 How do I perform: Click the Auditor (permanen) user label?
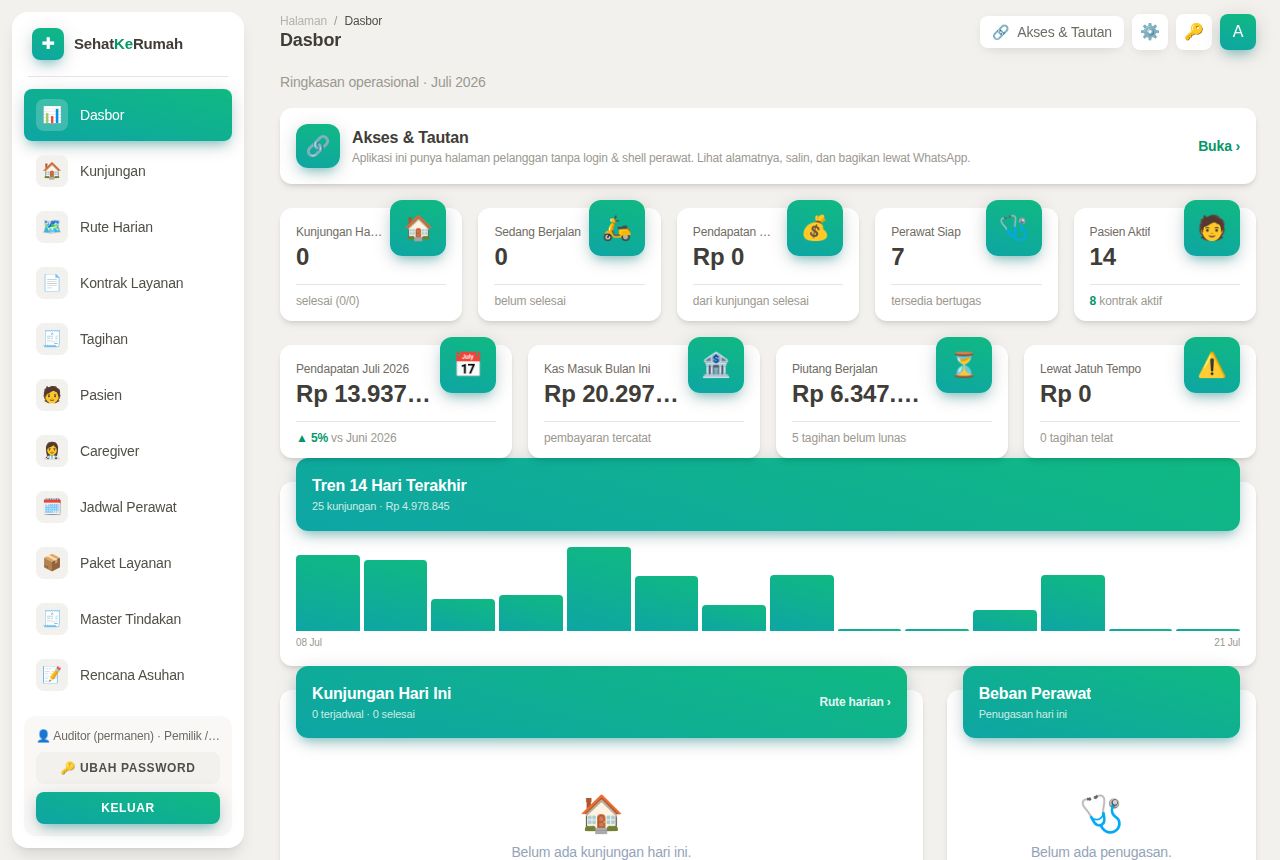[128, 736]
